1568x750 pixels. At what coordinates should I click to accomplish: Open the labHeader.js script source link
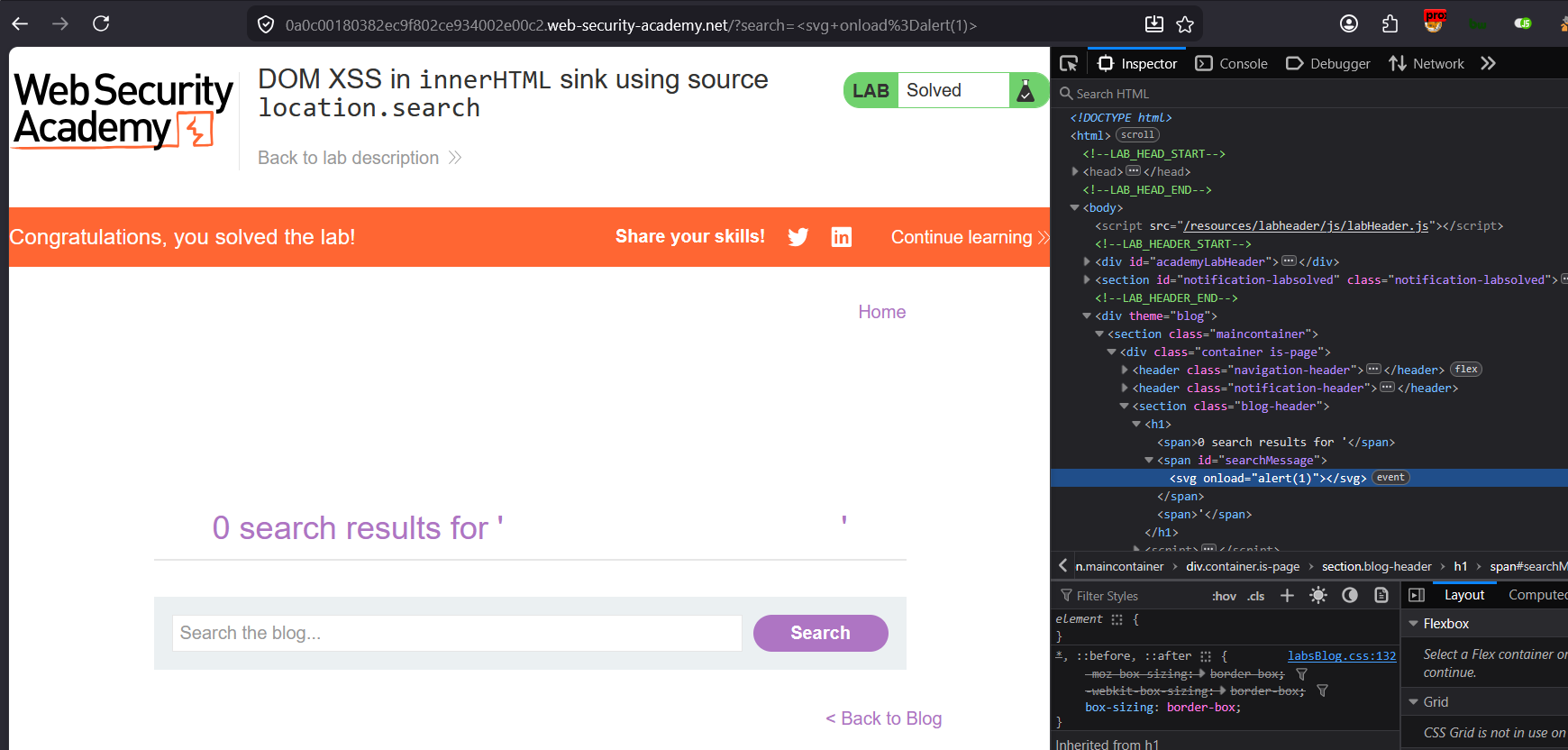[x=1306, y=225]
